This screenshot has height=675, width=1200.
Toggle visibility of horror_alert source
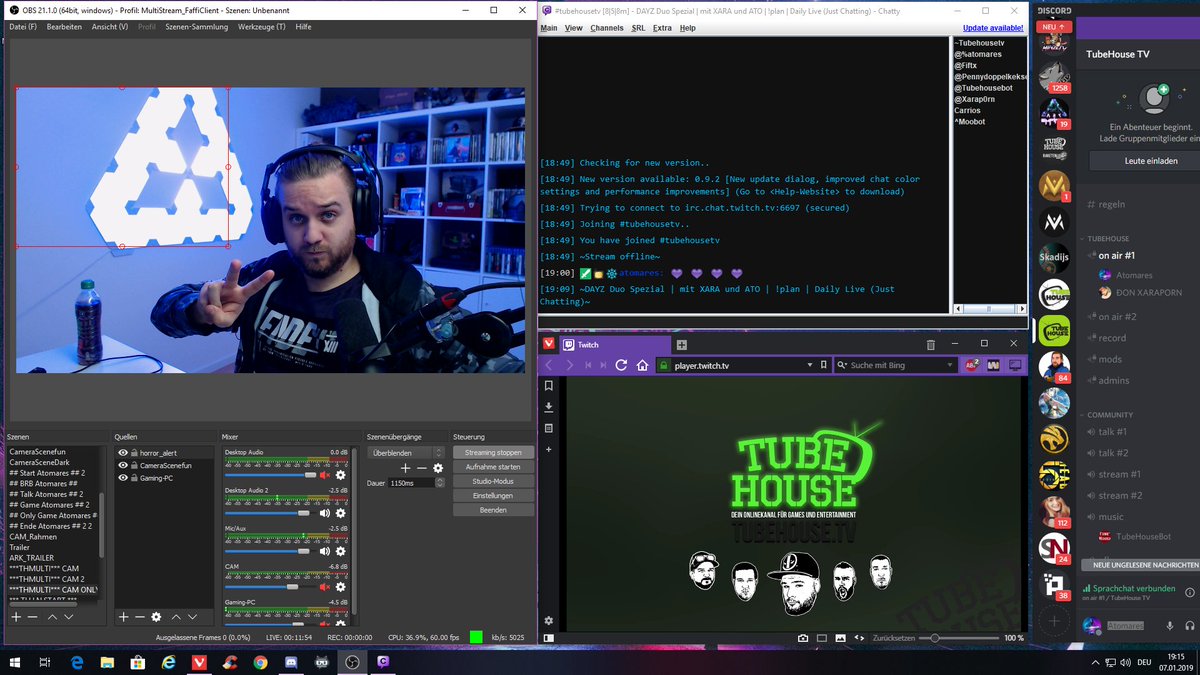pyautogui.click(x=123, y=452)
